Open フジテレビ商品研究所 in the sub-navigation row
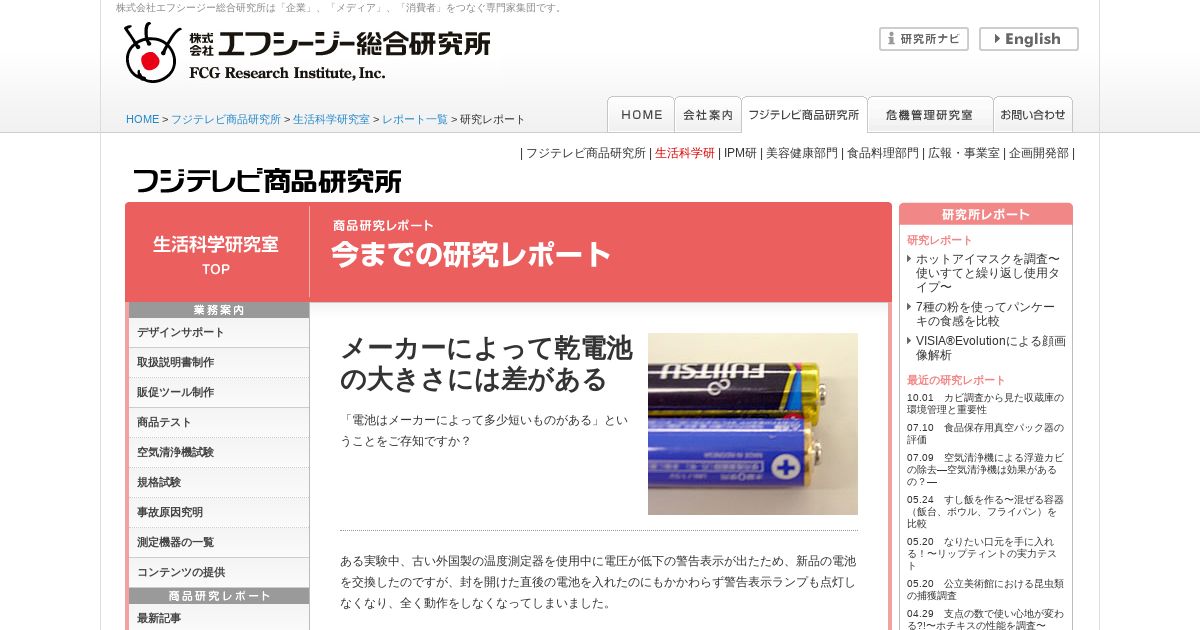 pyautogui.click(x=586, y=153)
